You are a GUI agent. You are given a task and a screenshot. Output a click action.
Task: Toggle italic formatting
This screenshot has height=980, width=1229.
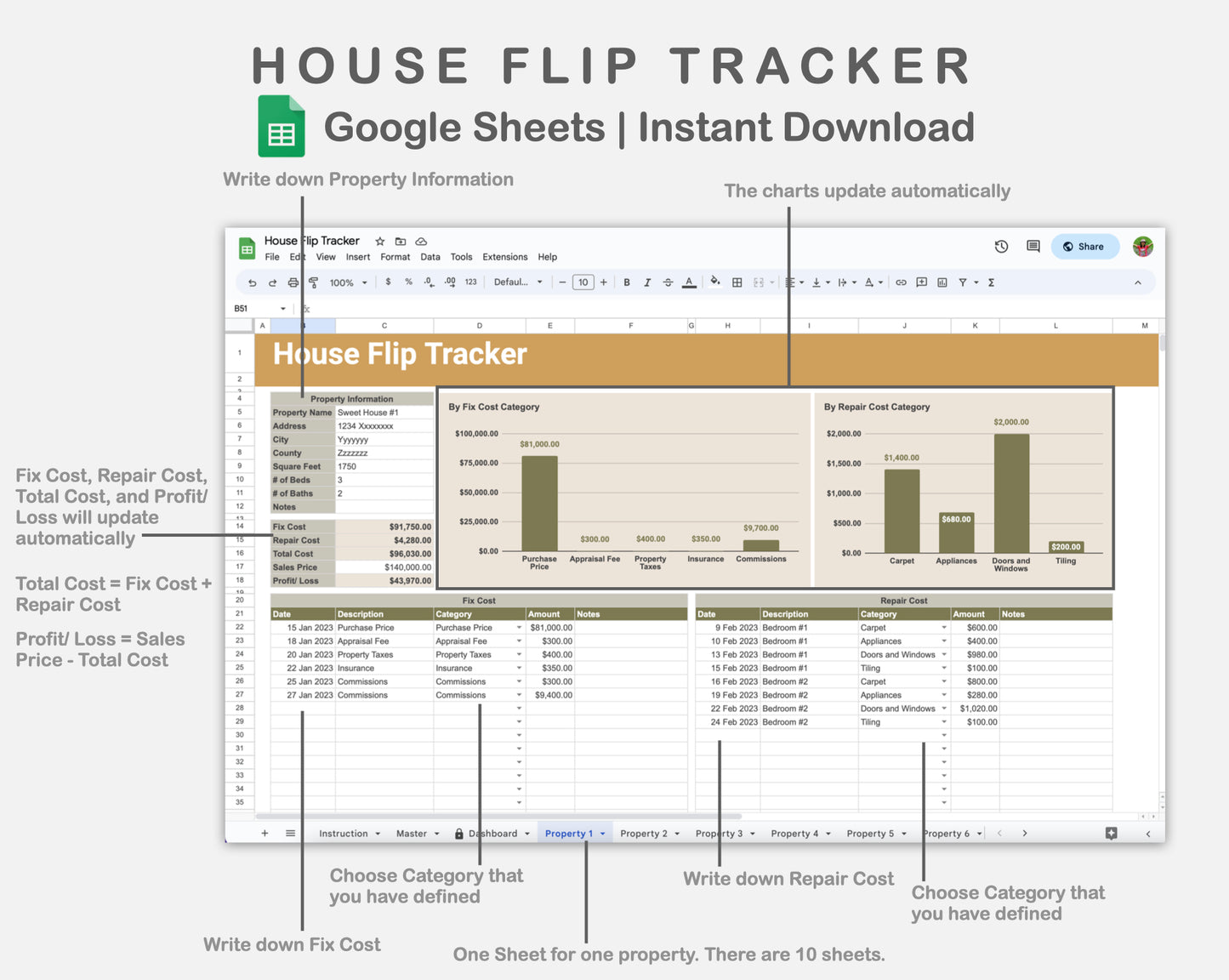pos(647,282)
